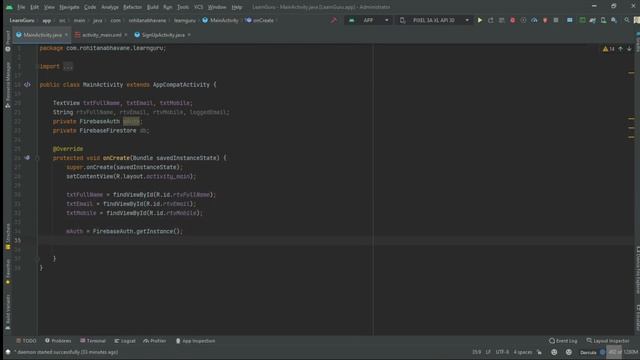Open the App Inspection tool window
Screen dimensions: 640x360
[196, 341]
